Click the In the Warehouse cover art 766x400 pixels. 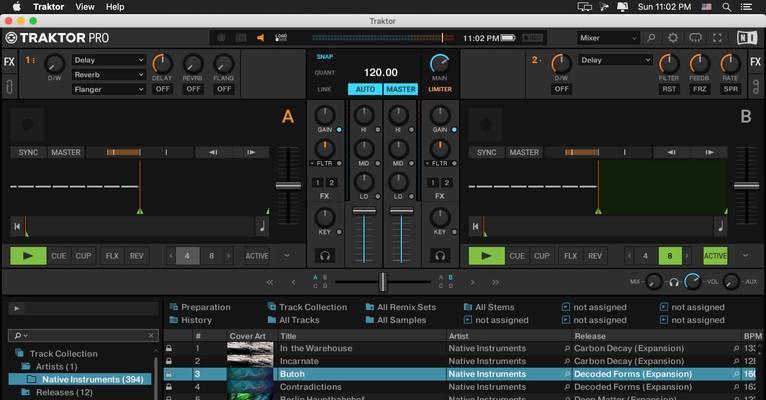[x=250, y=348]
